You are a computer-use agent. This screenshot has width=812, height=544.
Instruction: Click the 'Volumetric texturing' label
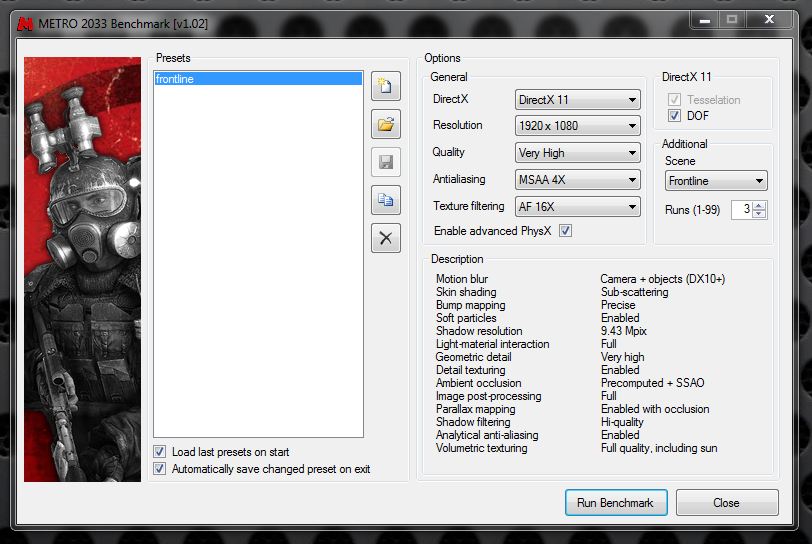[x=482, y=448]
